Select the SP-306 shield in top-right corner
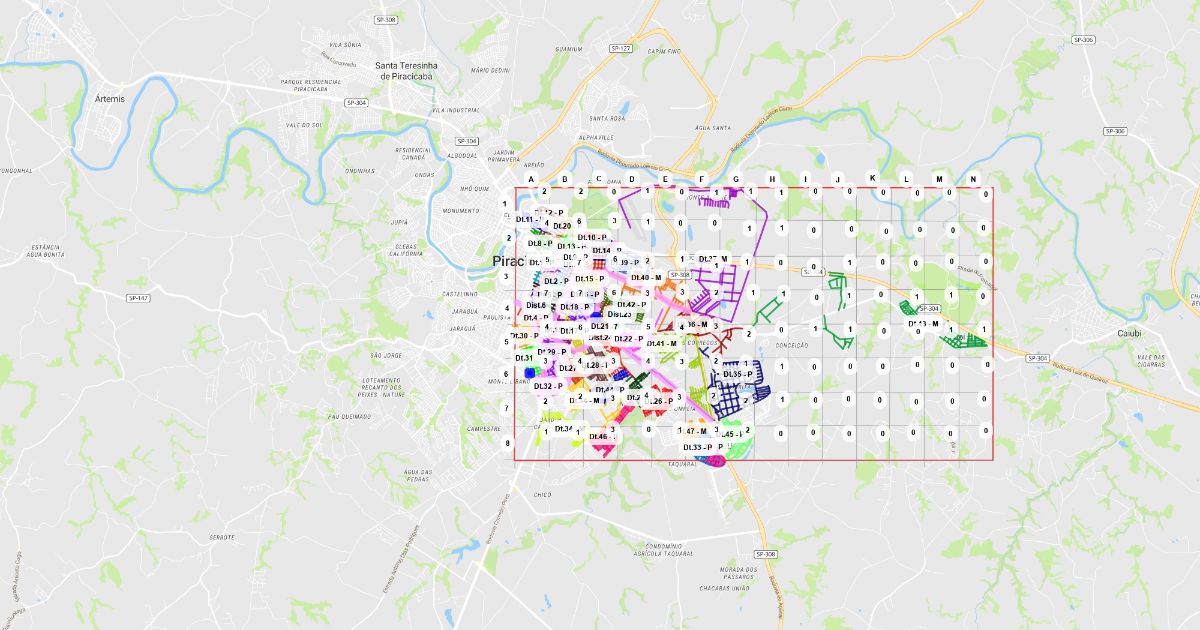The width and height of the screenshot is (1200, 630). pos(1083,39)
